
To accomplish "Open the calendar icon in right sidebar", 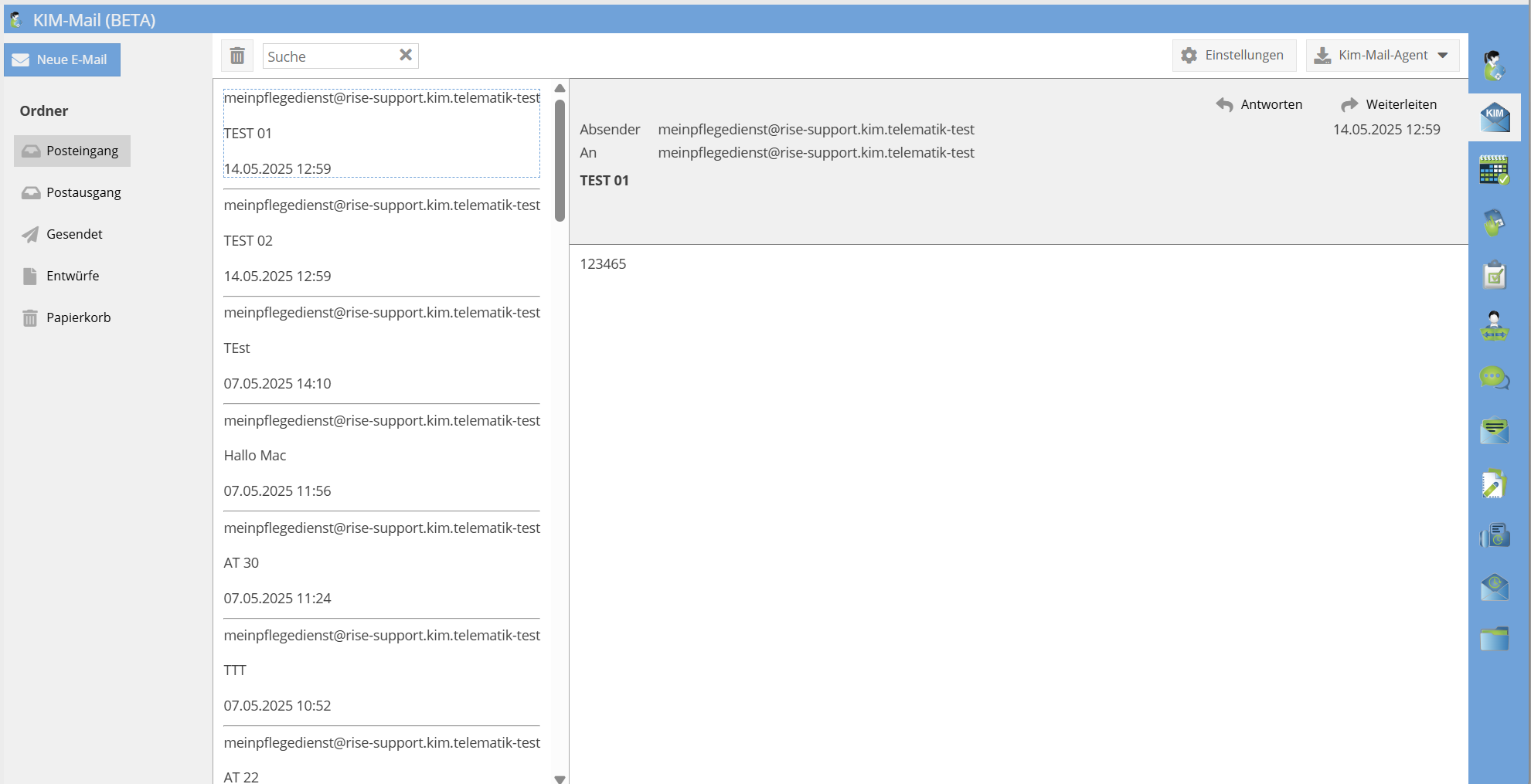I will pos(1494,170).
